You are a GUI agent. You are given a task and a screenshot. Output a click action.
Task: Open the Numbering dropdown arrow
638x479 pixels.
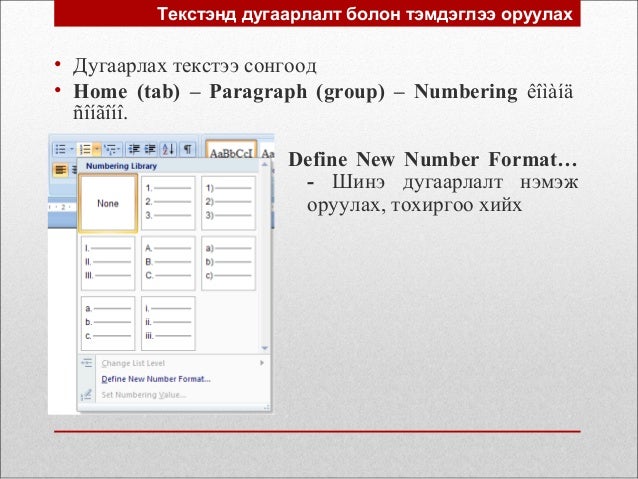point(97,149)
